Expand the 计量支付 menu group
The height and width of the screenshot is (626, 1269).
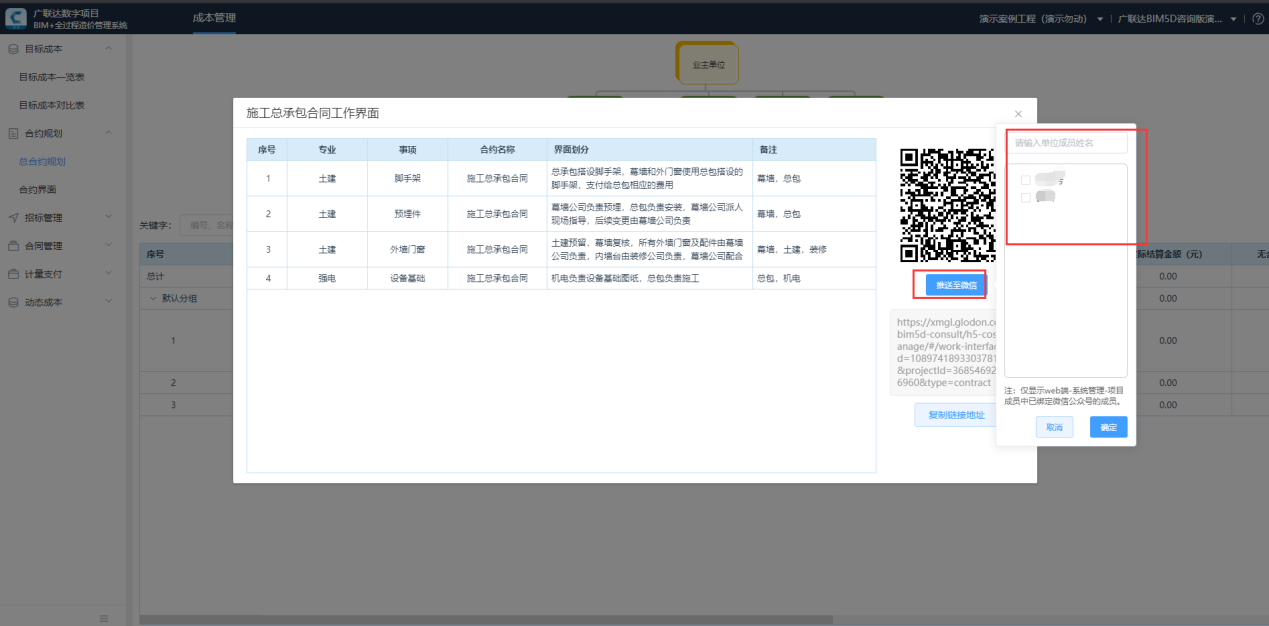[108, 273]
